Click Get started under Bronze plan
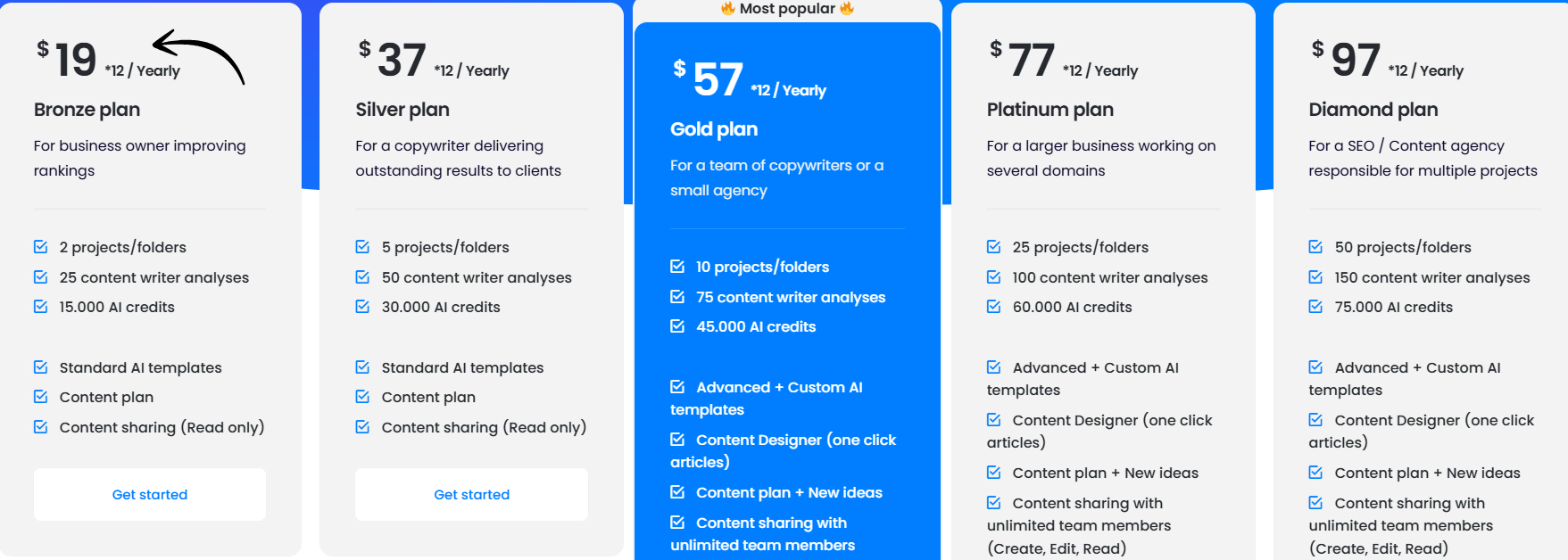The width and height of the screenshot is (1568, 560). (x=150, y=495)
